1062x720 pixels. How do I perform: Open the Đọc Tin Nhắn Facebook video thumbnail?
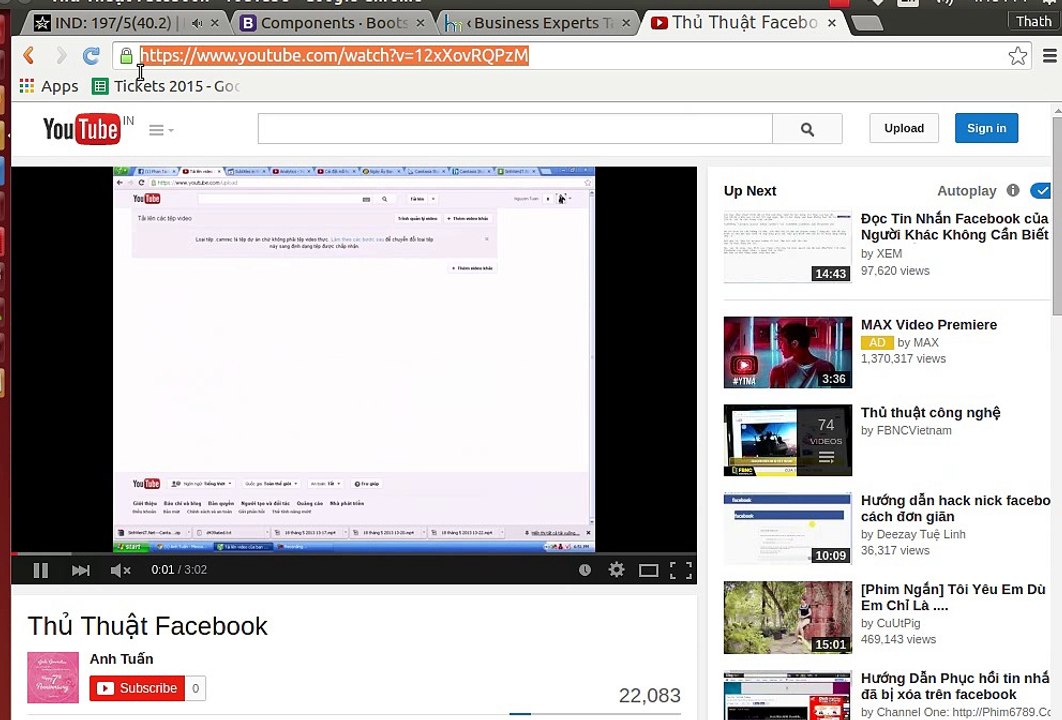tap(788, 247)
